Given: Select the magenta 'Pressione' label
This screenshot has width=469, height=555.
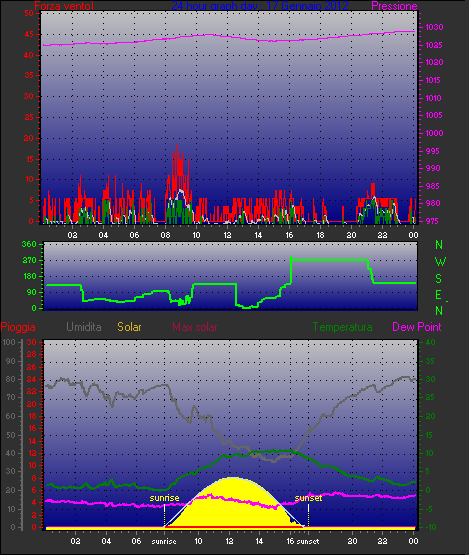Looking at the screenshot, I should (x=394, y=6).
